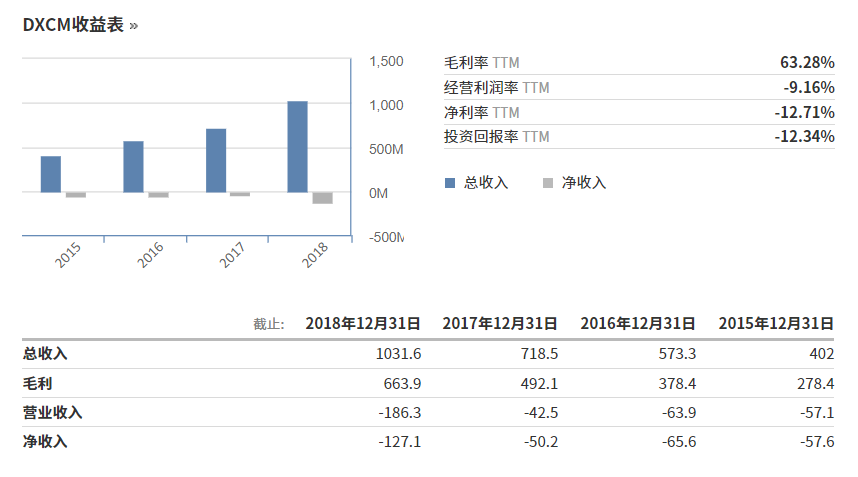This screenshot has height=477, width=858.
Task: Click the 378.4 gross profit cell
Action: (x=677, y=383)
